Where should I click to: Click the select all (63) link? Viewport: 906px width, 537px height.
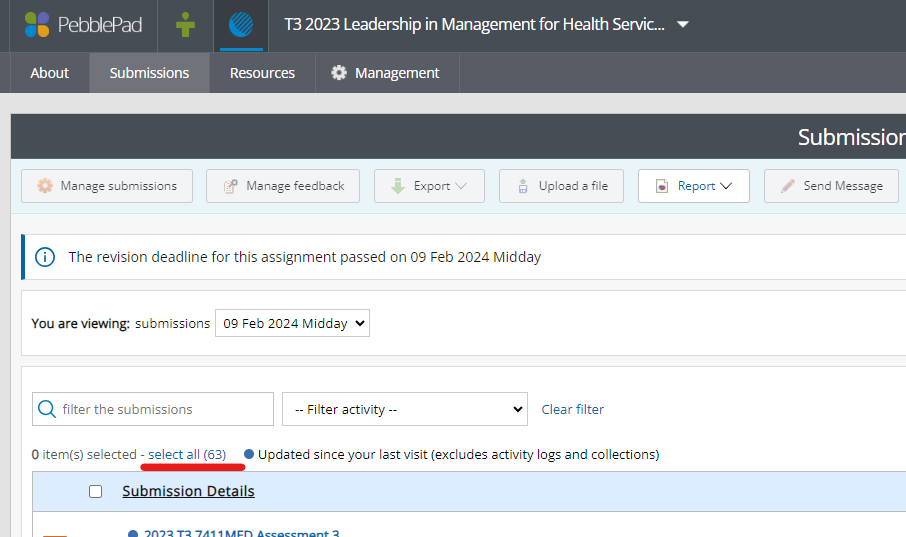[187, 454]
